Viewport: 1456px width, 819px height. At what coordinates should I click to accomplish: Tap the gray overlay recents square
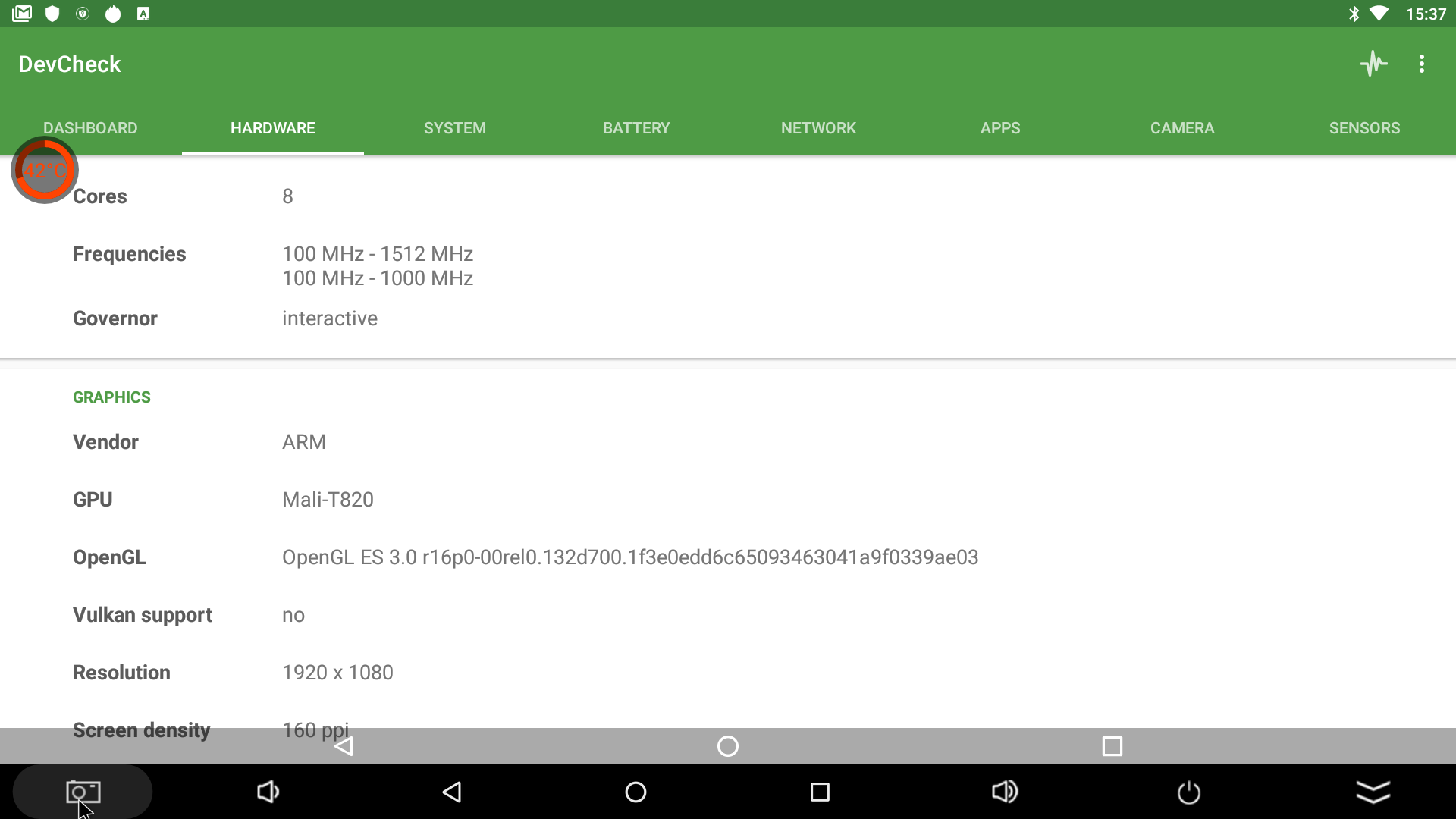1112,746
